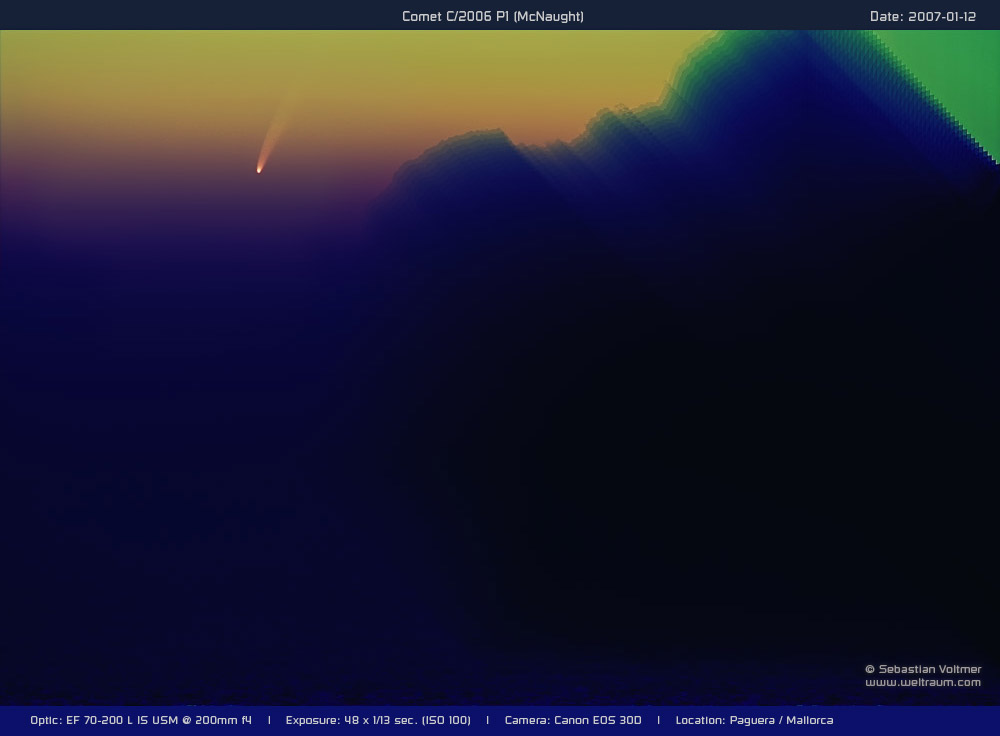
Task: Click the separator between Optic and Exposure
Action: coord(269,720)
